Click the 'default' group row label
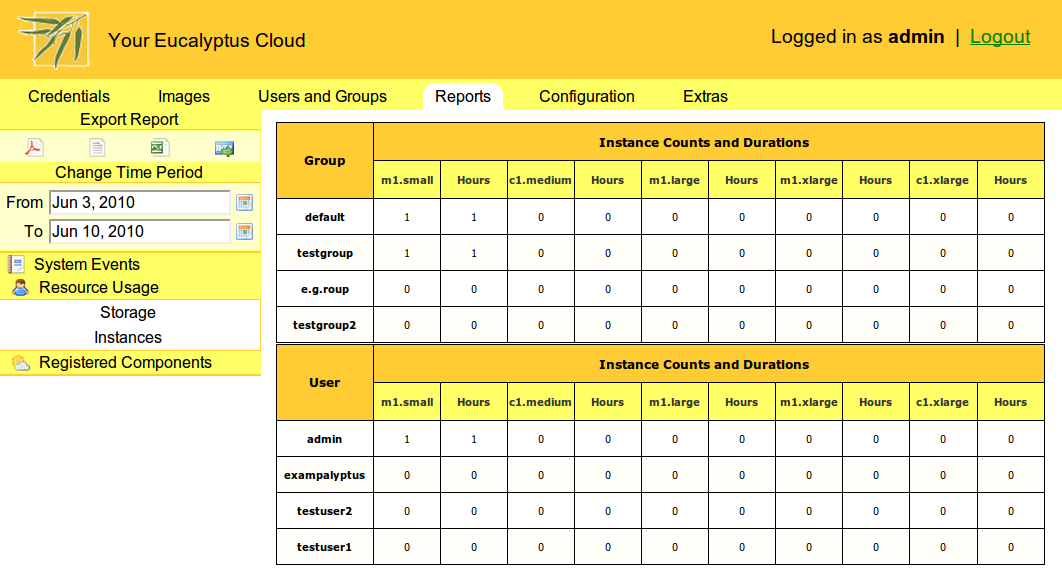This screenshot has width=1062, height=568. coord(324,217)
